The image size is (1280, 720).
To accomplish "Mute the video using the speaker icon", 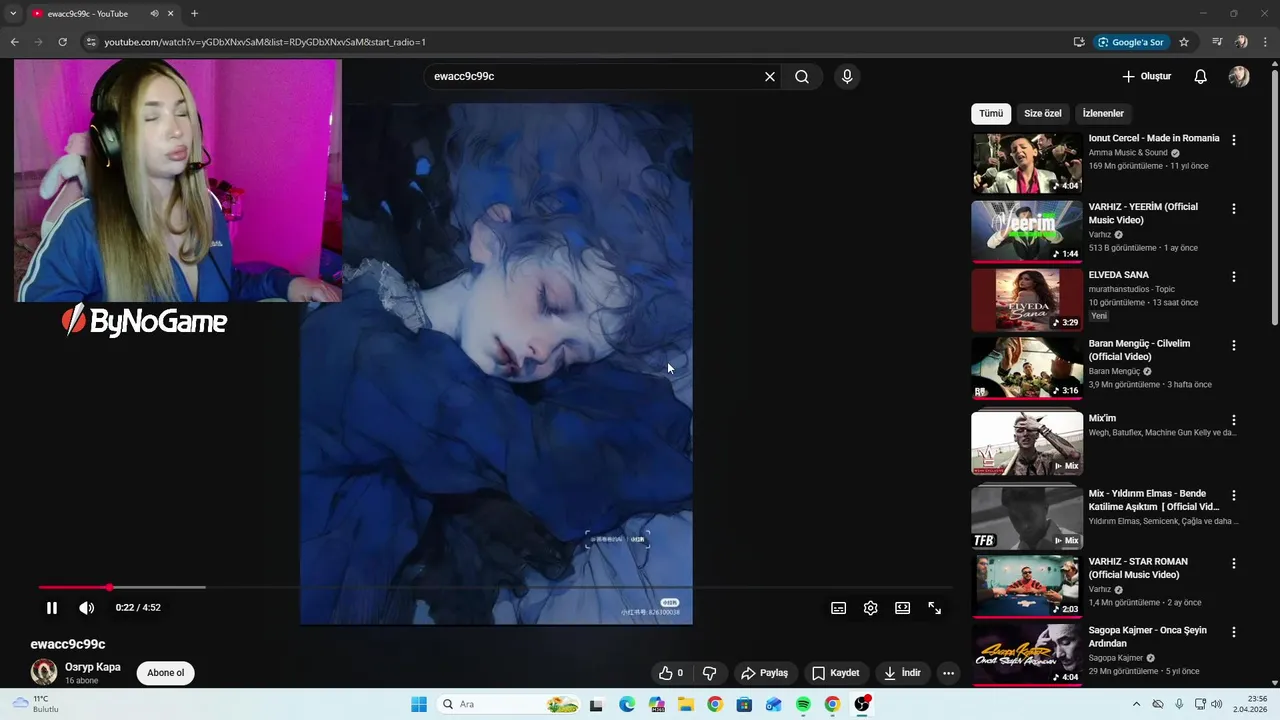I will [87, 608].
